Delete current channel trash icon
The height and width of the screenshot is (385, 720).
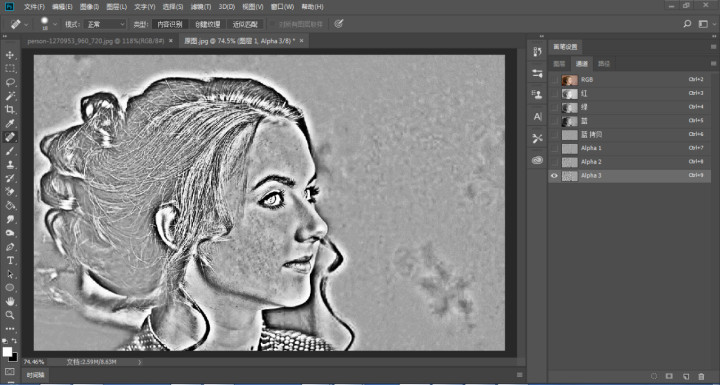701,376
